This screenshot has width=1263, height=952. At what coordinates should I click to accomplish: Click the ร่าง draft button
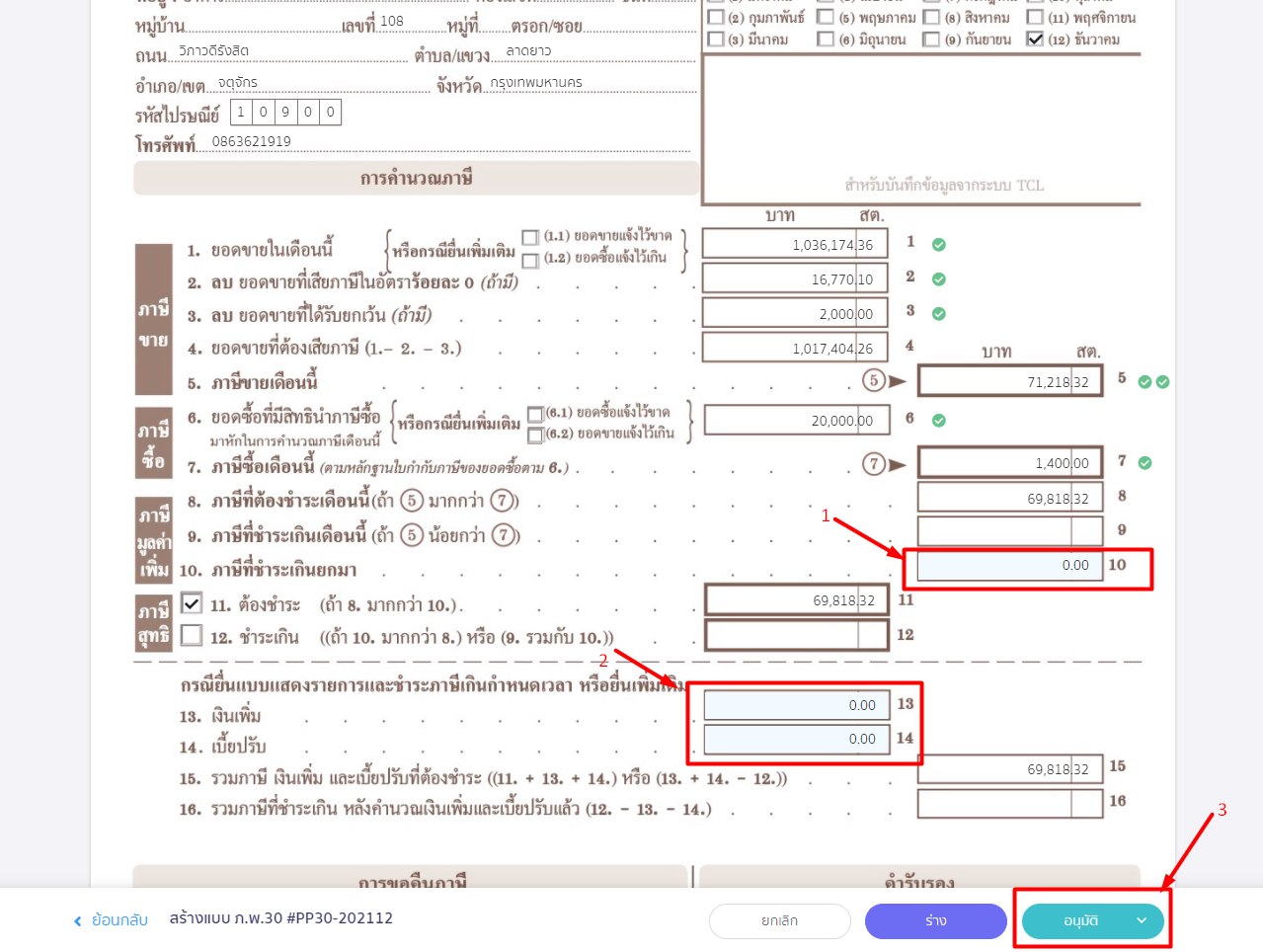pos(935,921)
